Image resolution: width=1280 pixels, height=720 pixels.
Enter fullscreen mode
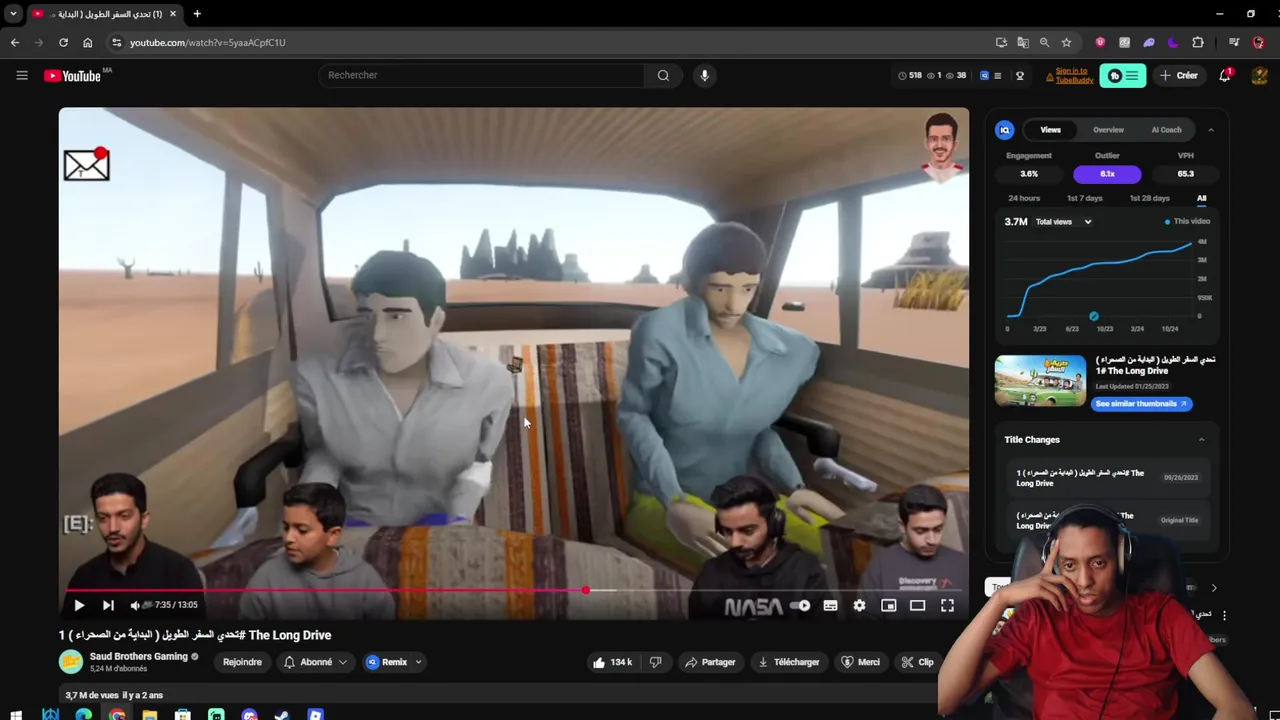(947, 605)
